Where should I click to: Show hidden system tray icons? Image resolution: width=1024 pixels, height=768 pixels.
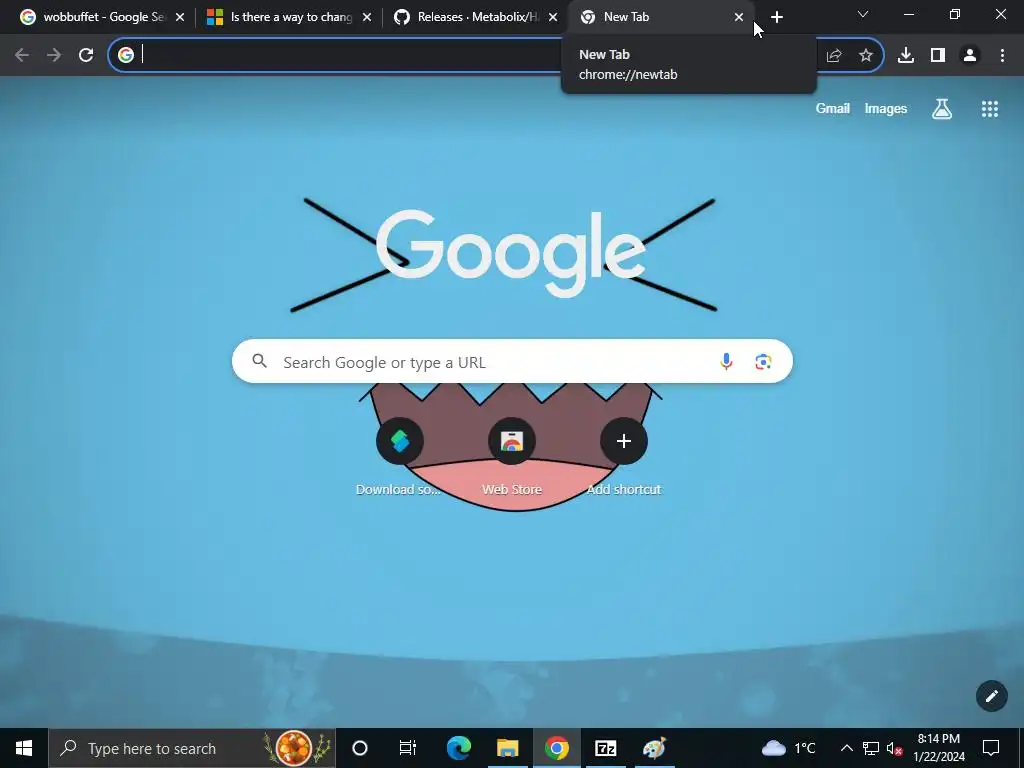pos(846,748)
